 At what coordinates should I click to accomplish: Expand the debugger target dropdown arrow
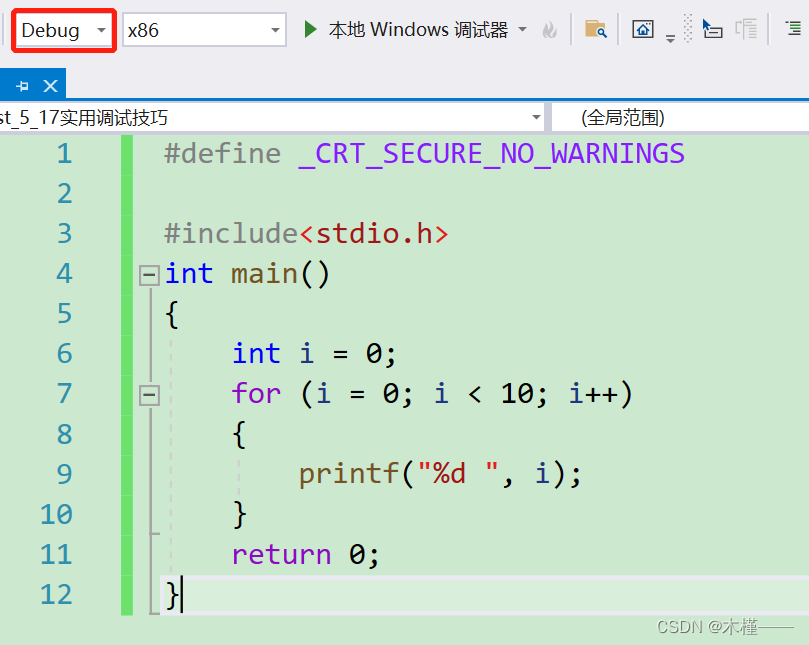pos(523,29)
